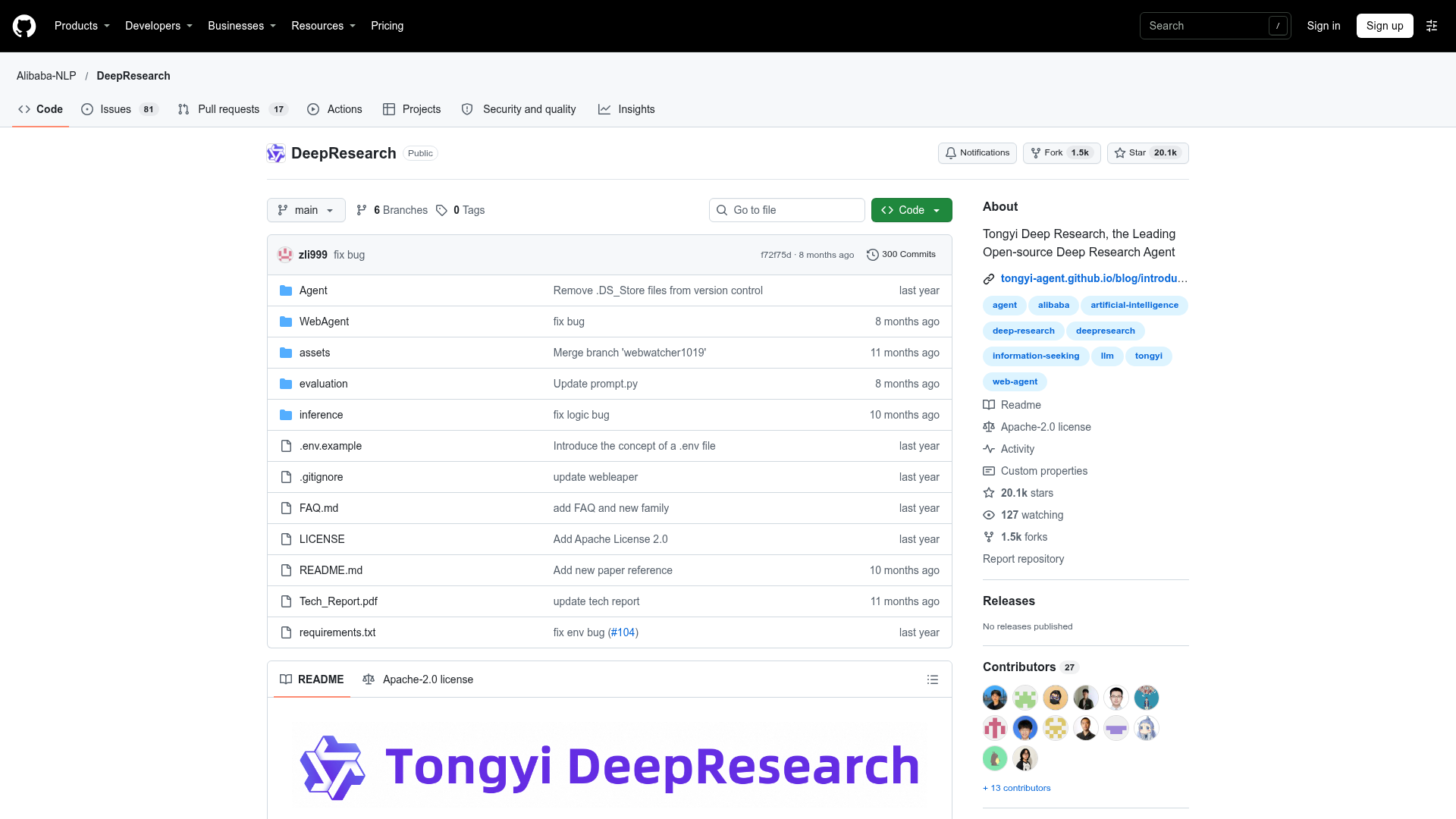Open the Alibaba-NLP owner link
Image resolution: width=1456 pixels, height=819 pixels.
click(x=46, y=76)
